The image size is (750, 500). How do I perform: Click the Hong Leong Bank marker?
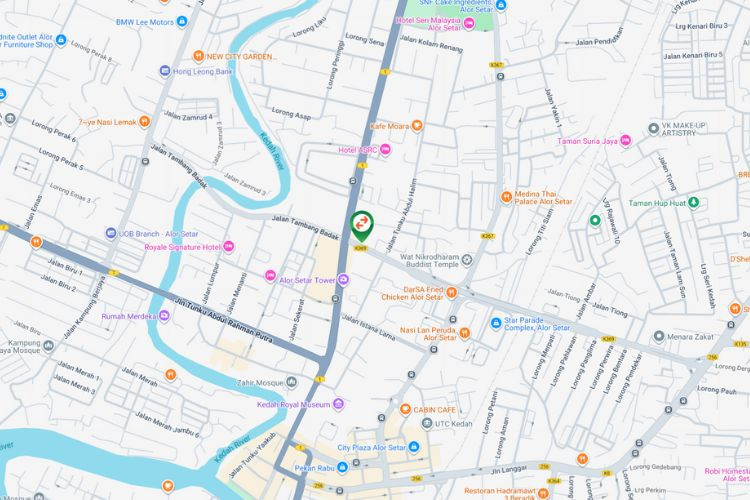165,71
